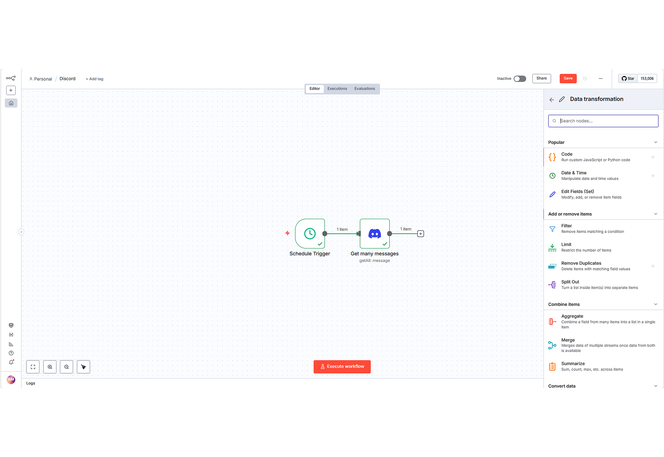The image size is (664, 457).
Task: Zoom in on the workflow canvas
Action: point(50,367)
